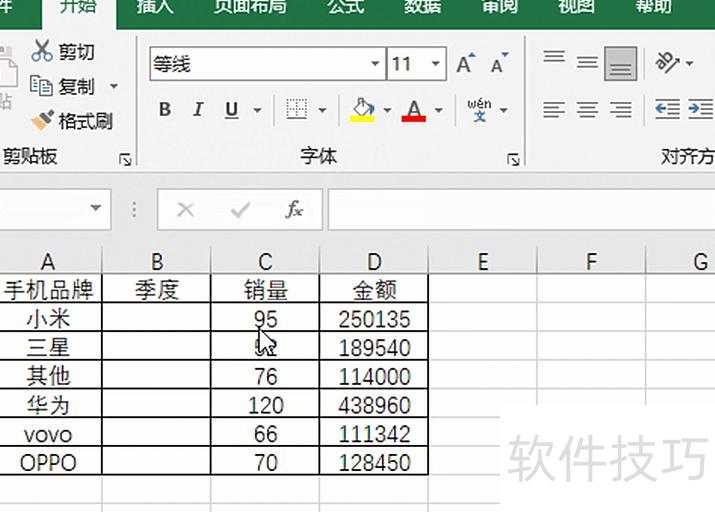Click the 剪切 button label
The height and width of the screenshot is (512, 715).
[x=77, y=52]
